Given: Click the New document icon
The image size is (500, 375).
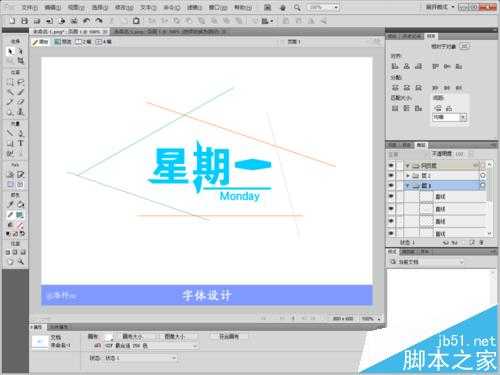Looking at the screenshot, I should click(12, 21).
